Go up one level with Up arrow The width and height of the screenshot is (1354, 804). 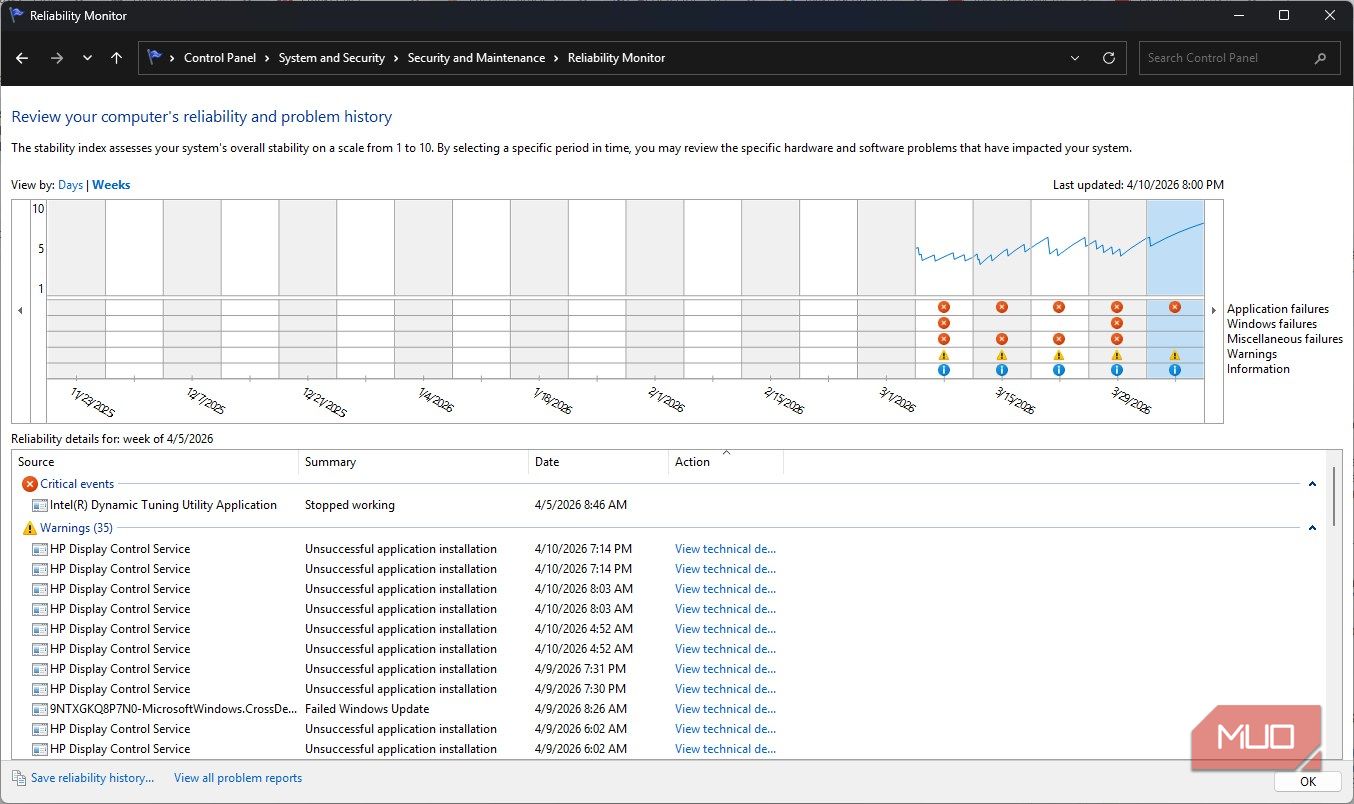tap(116, 58)
